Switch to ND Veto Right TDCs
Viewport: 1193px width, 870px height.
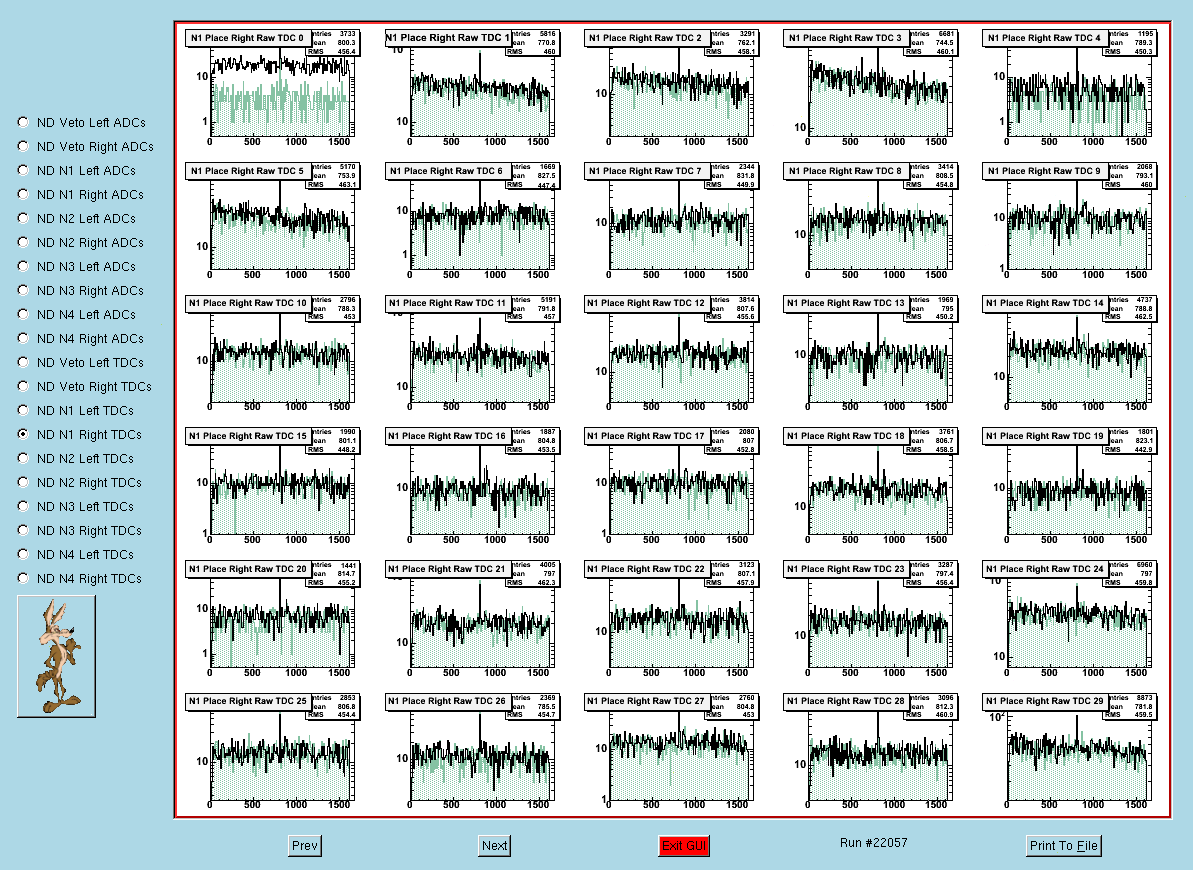coord(24,386)
